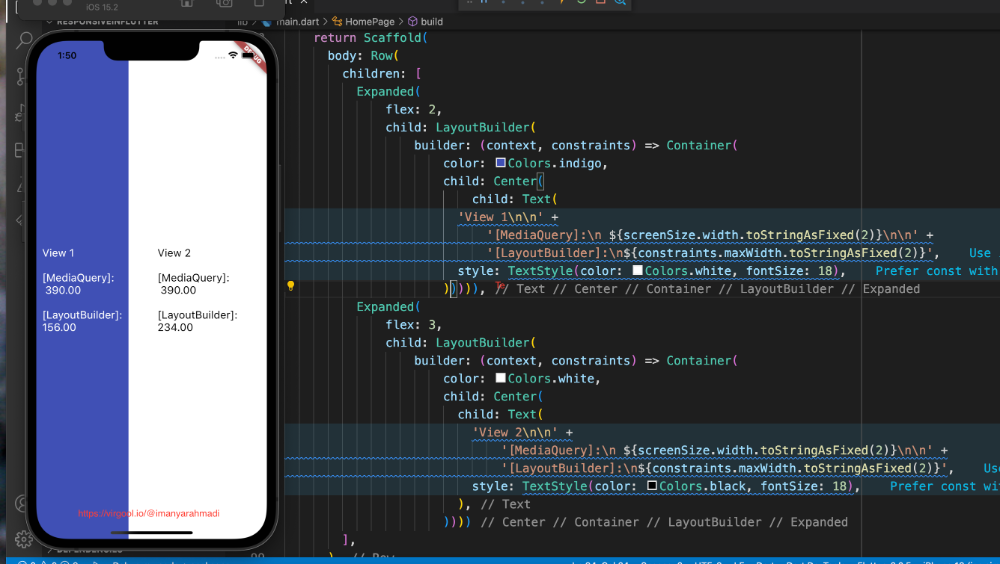Tap the simulator home indicator bar
1000x564 pixels.
[152, 532]
